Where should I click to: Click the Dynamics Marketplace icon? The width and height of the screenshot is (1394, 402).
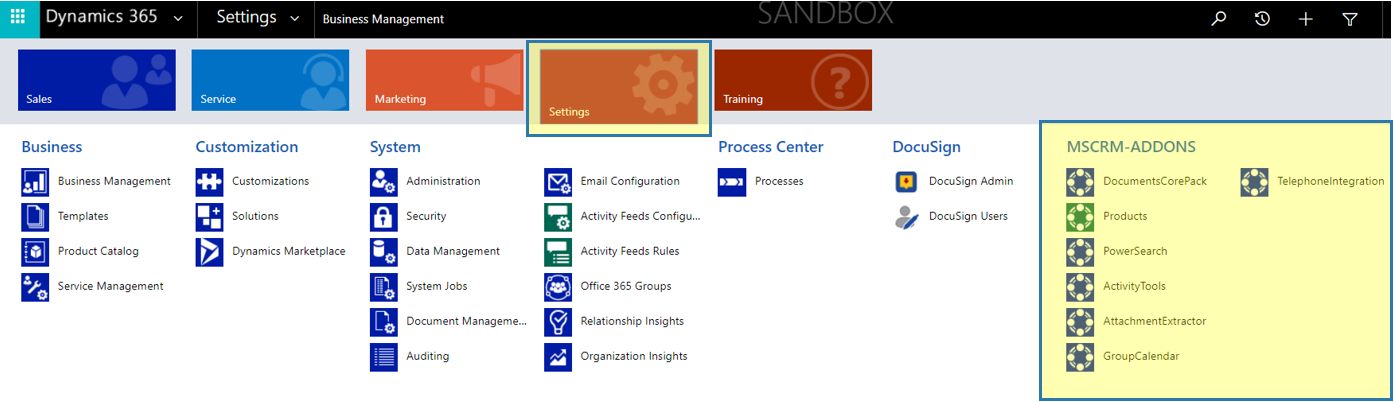click(209, 252)
